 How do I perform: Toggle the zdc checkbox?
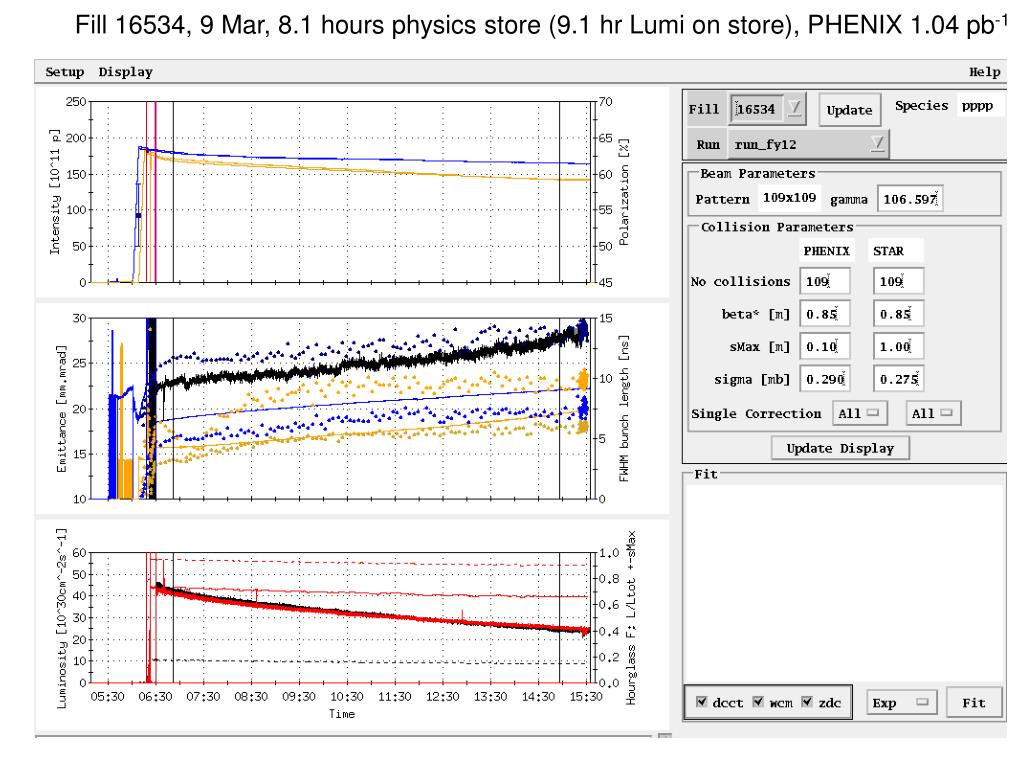coord(807,701)
